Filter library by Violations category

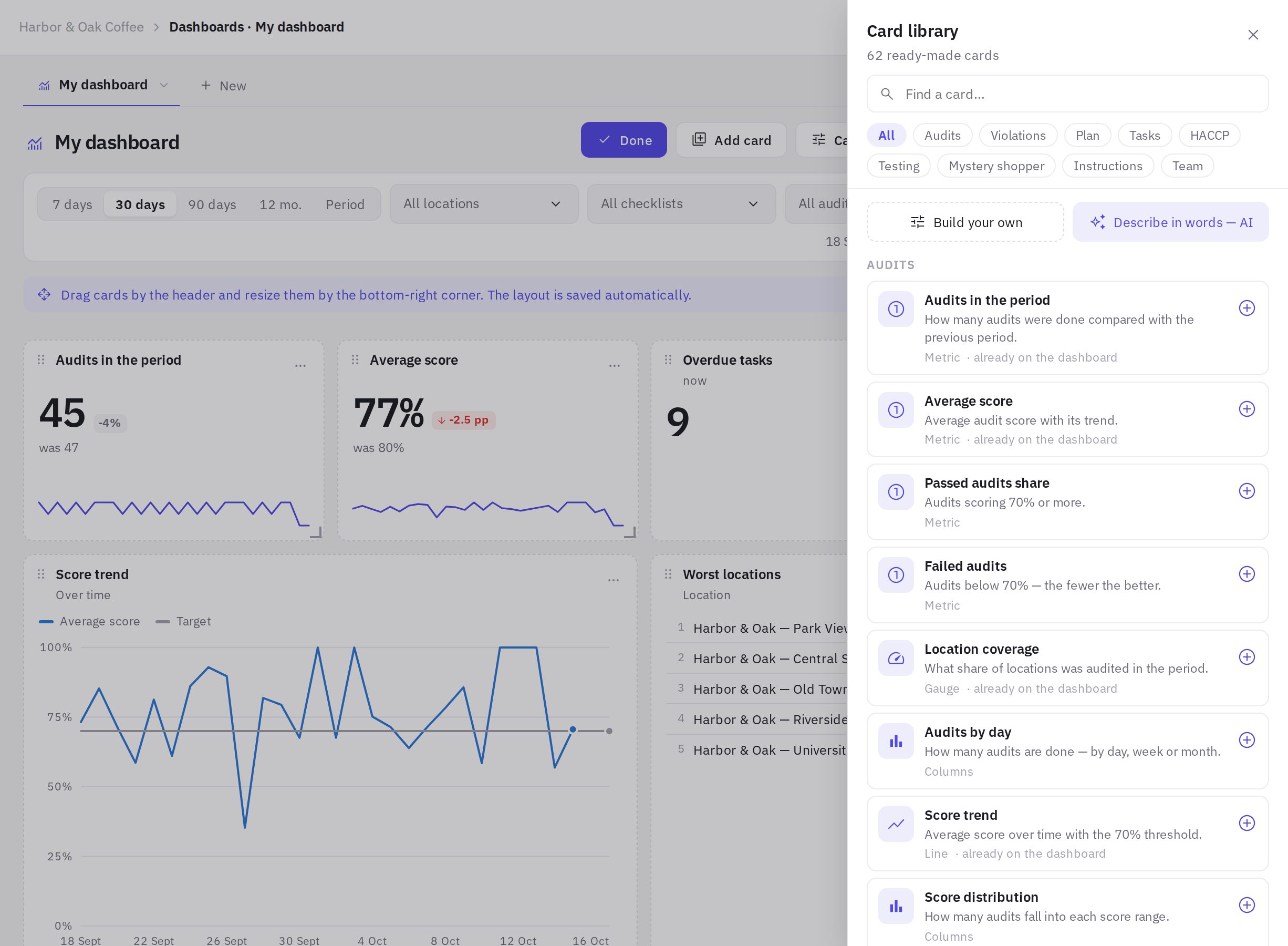(x=1018, y=136)
